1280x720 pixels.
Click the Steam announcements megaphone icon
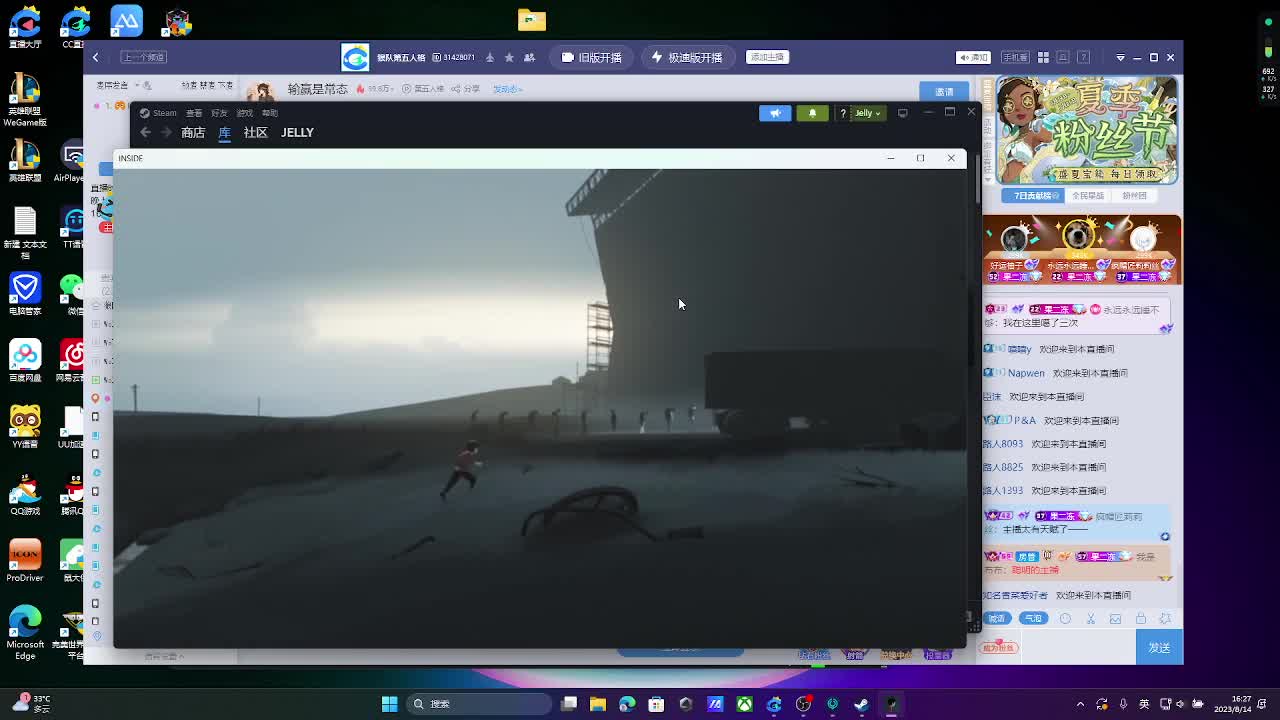[775, 113]
